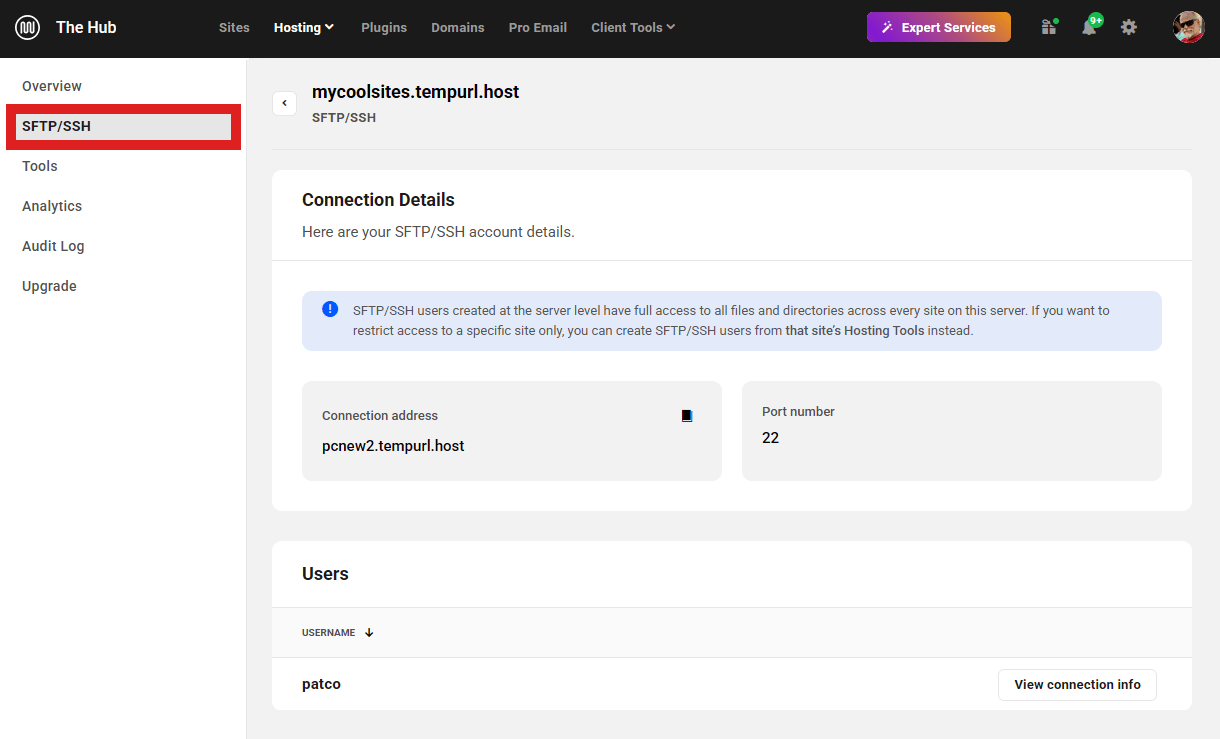Select Overview in the sidebar
The image size is (1220, 739).
click(52, 86)
